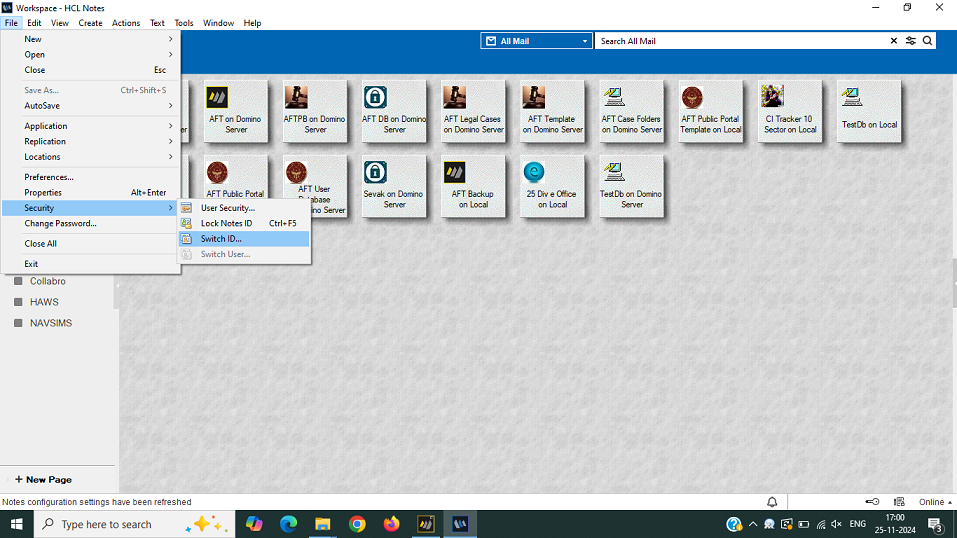Click the Windows taskbar search box
This screenshot has height=538, width=957.
[134, 524]
